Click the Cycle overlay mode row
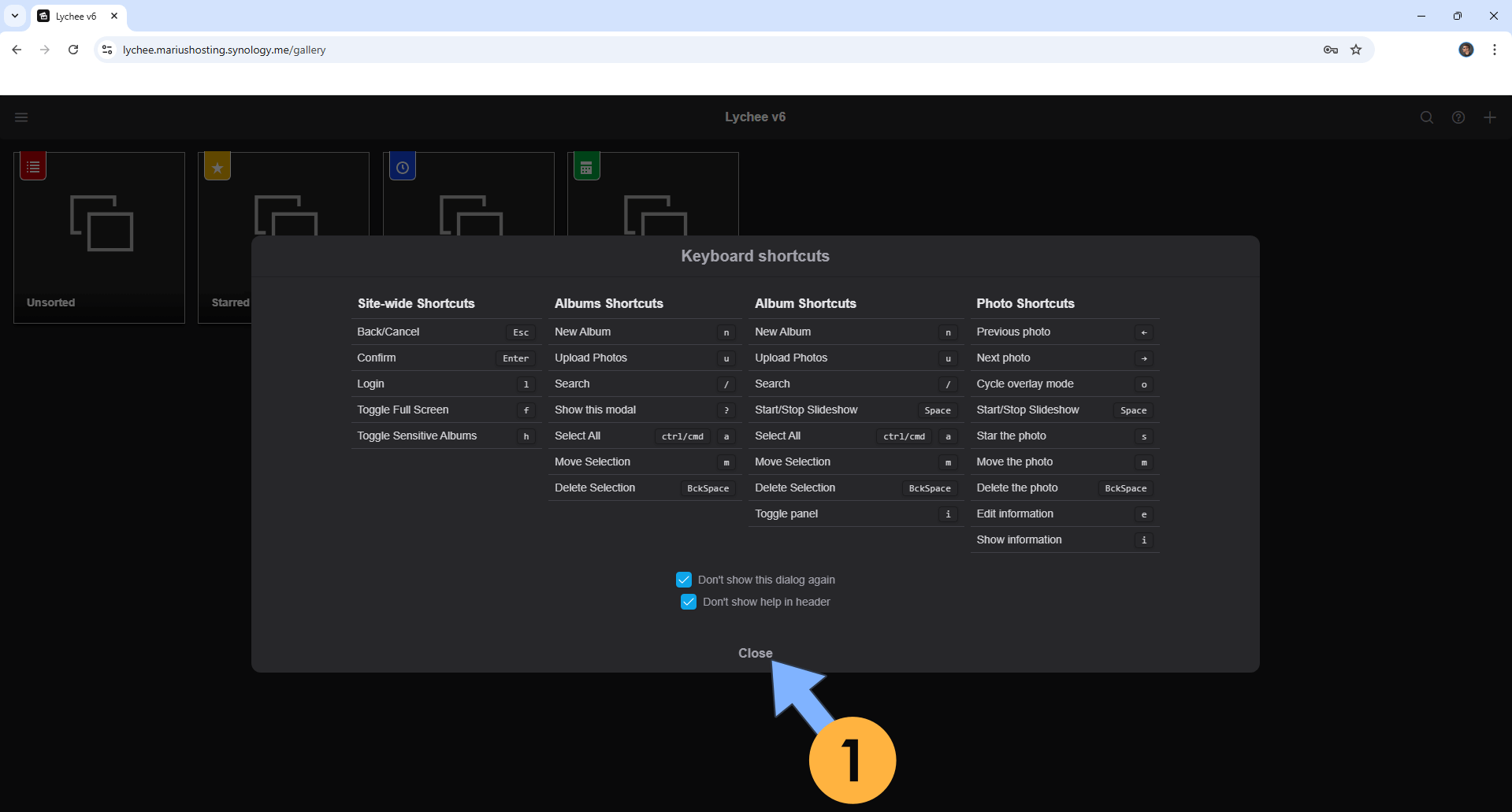1512x812 pixels. [x=1064, y=384]
